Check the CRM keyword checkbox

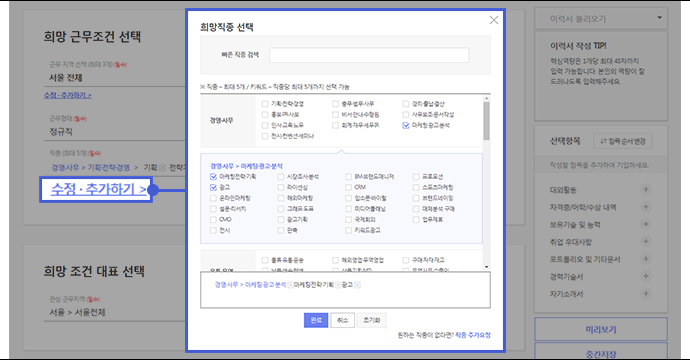click(x=349, y=187)
